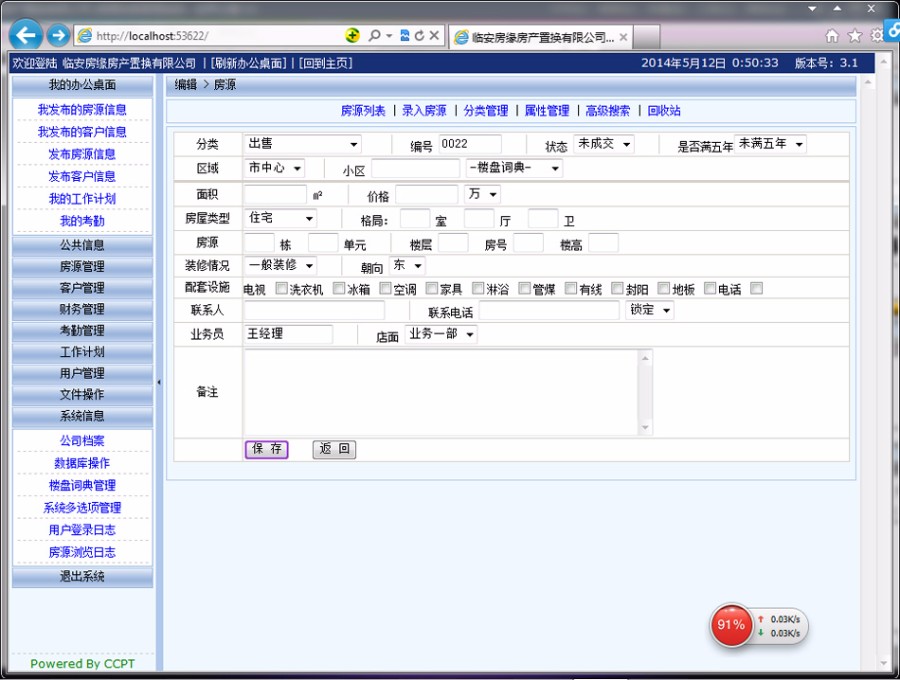Open the 店面 dropdown showing 业务一部
Screen dimensions: 900x680
pos(441,334)
